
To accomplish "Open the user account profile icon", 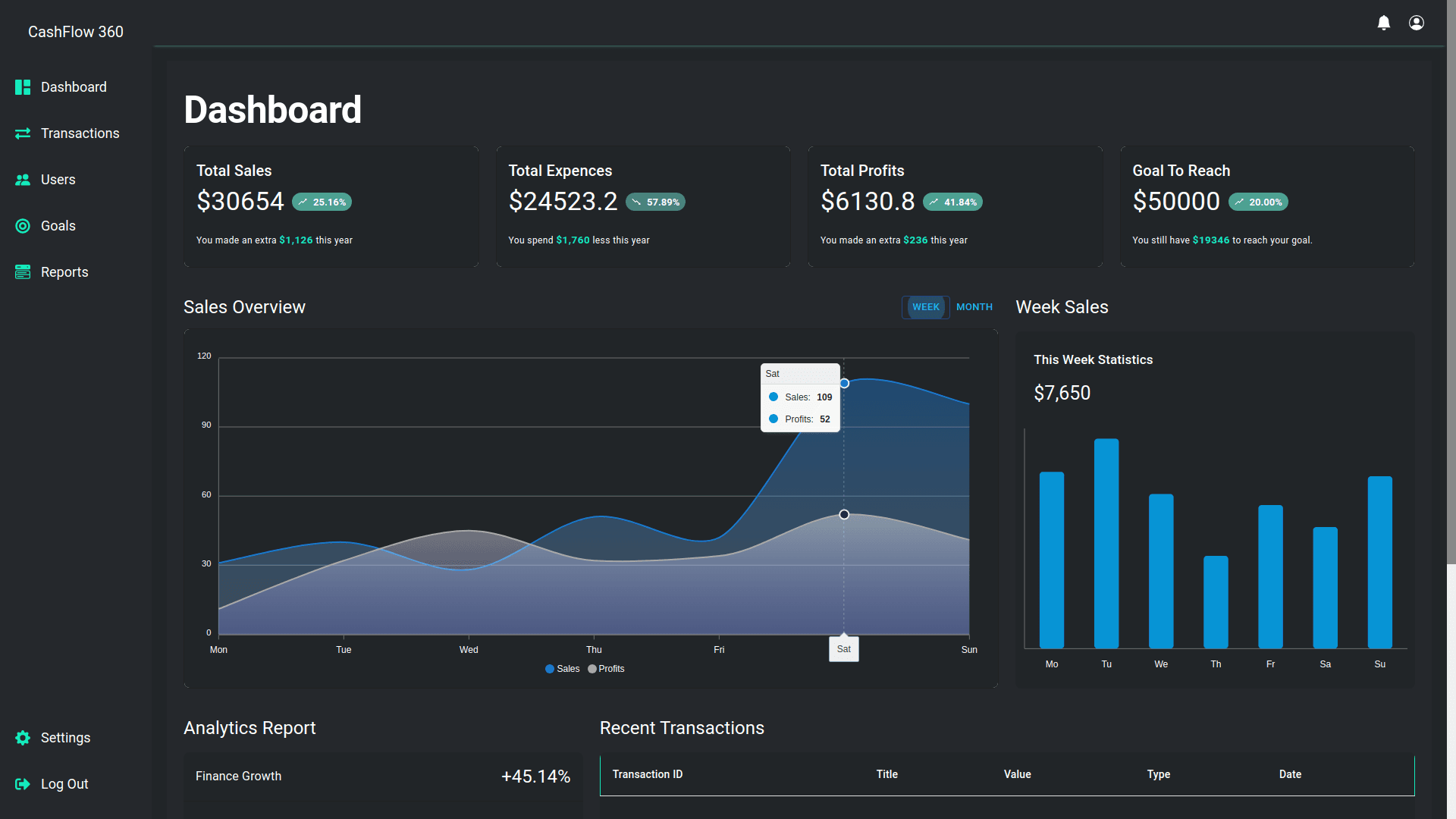I will tap(1416, 23).
